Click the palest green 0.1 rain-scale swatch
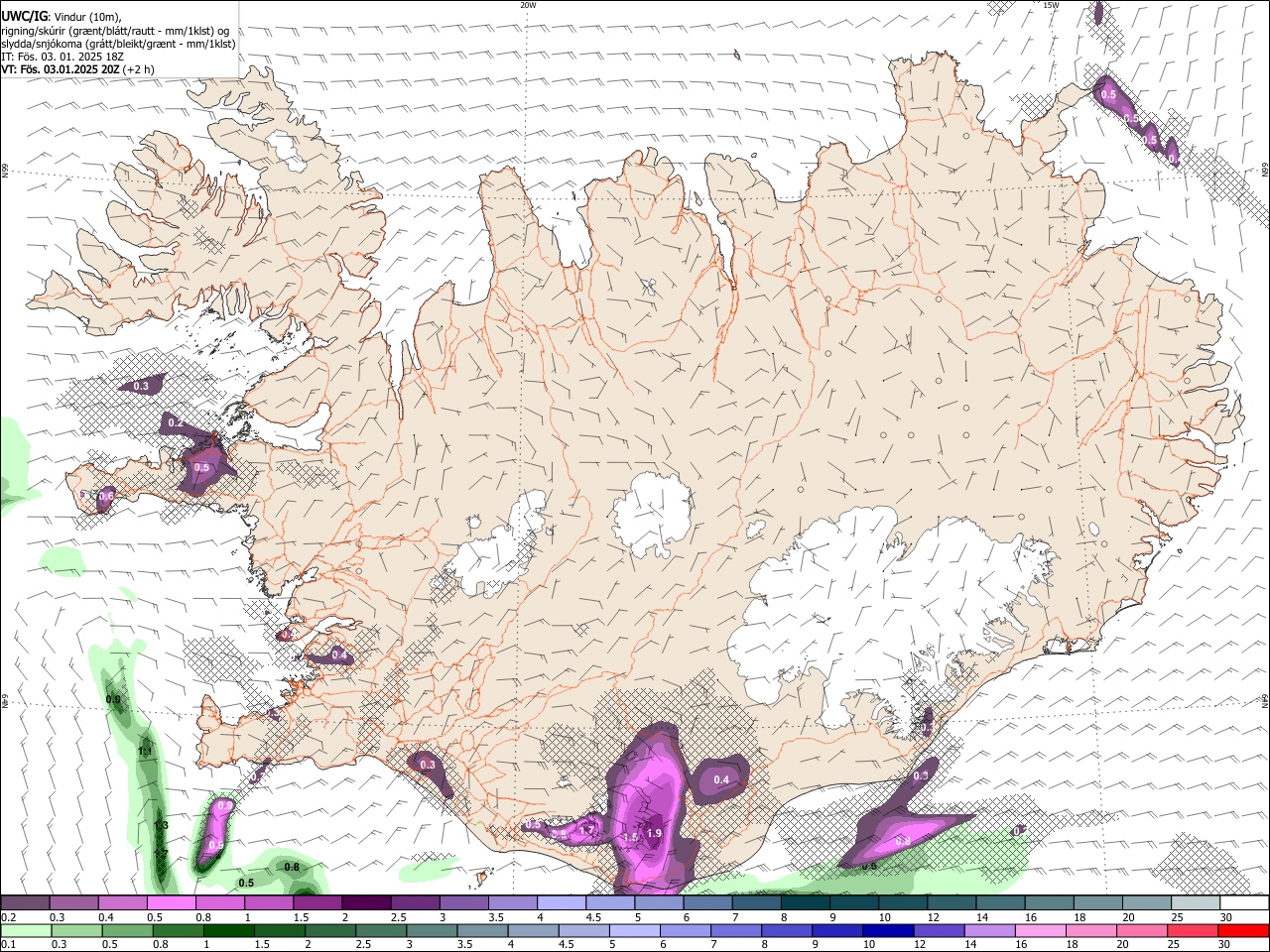The image size is (1270, 952). (27, 930)
